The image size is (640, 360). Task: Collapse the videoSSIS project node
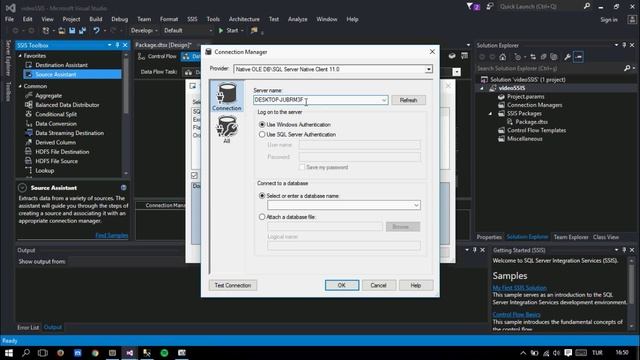[x=482, y=88]
